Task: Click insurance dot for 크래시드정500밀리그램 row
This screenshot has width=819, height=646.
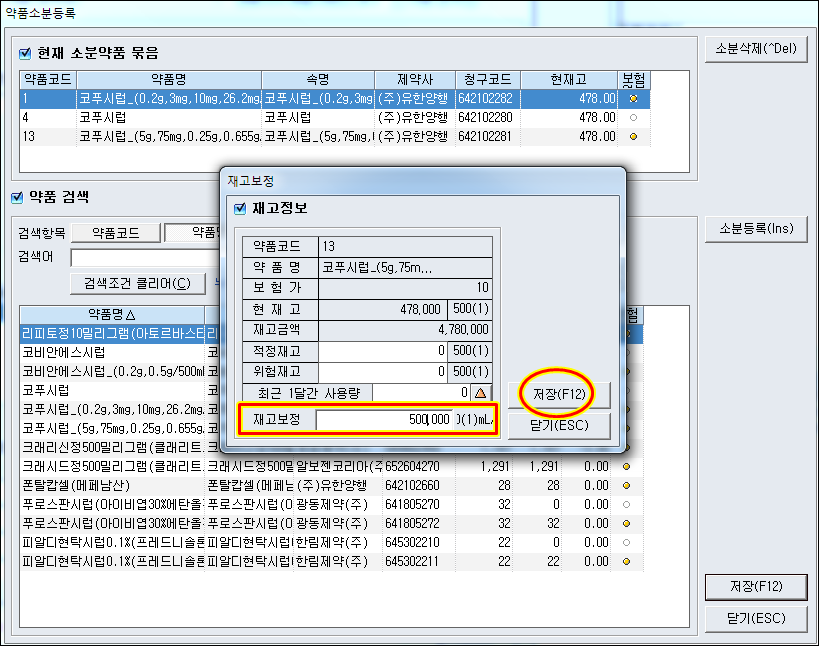Action: 627,466
